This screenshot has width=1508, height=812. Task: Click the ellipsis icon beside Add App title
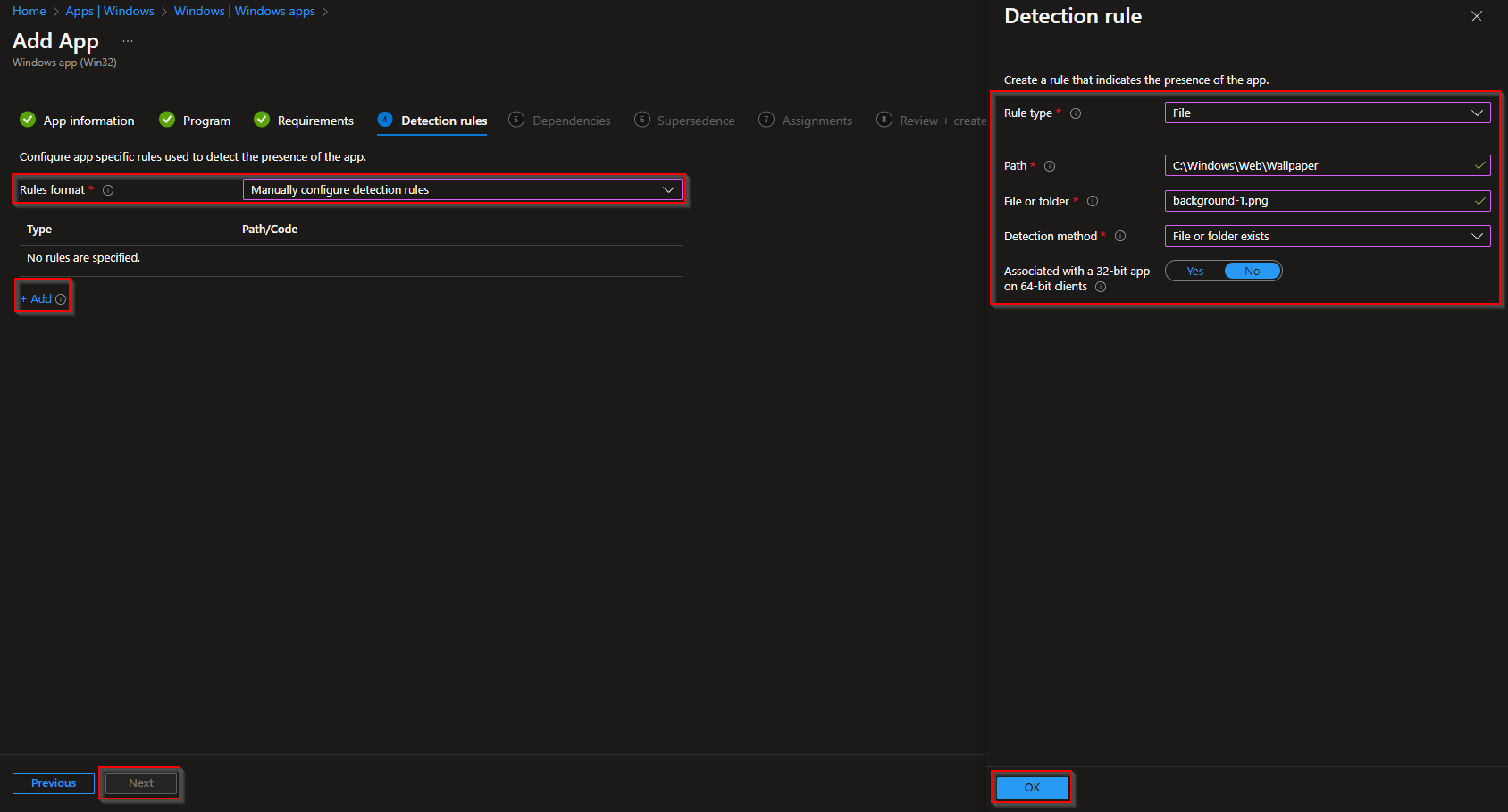tap(127, 39)
